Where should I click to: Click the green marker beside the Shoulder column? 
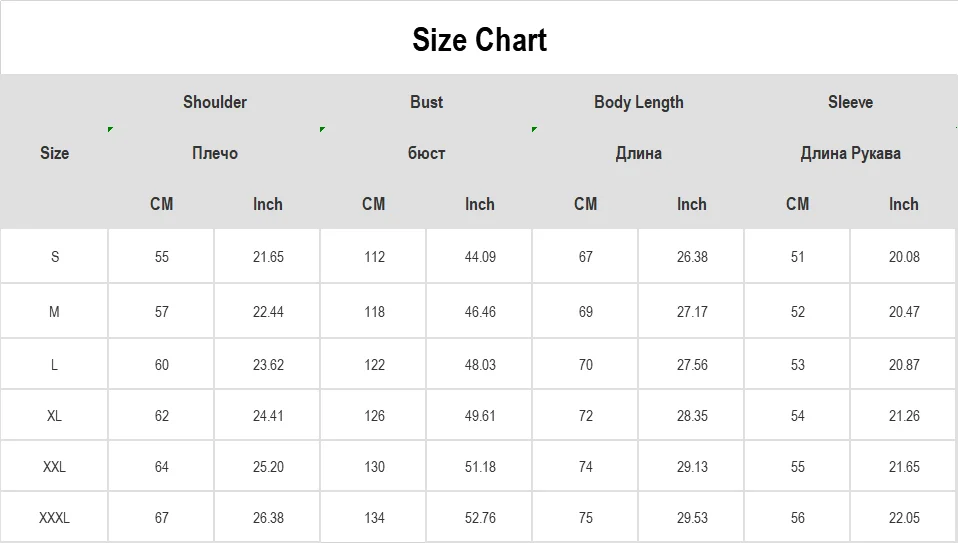tap(111, 129)
